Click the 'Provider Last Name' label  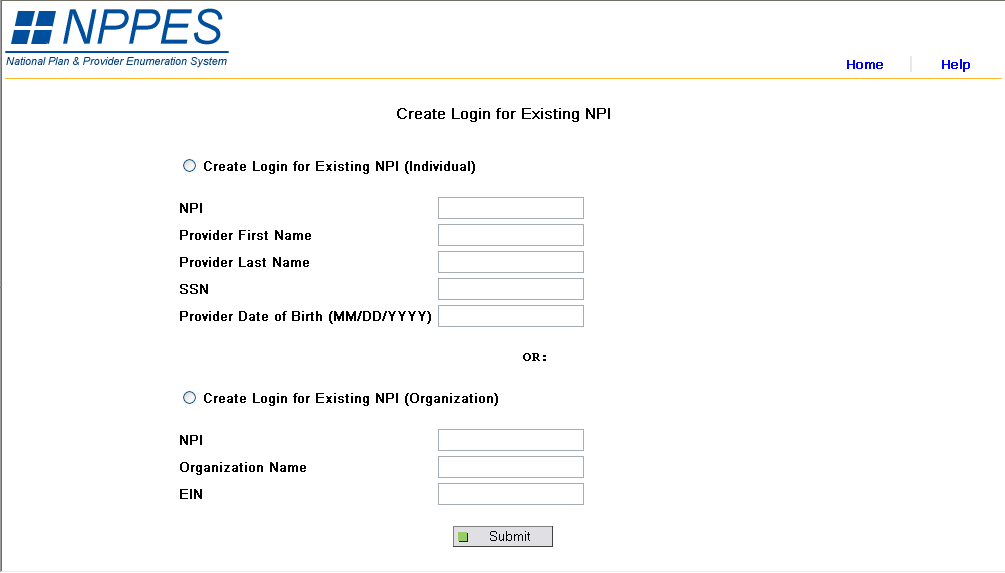click(244, 262)
